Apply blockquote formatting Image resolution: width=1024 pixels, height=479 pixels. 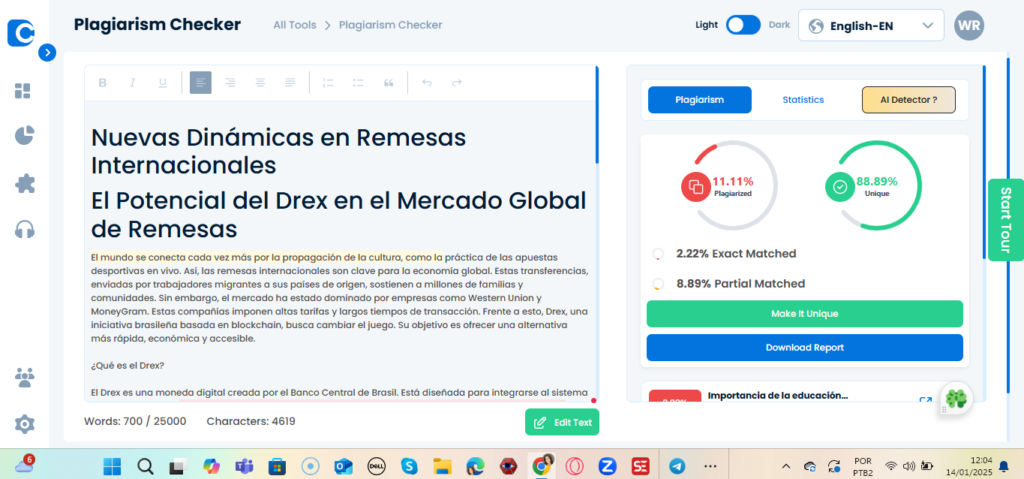point(389,82)
